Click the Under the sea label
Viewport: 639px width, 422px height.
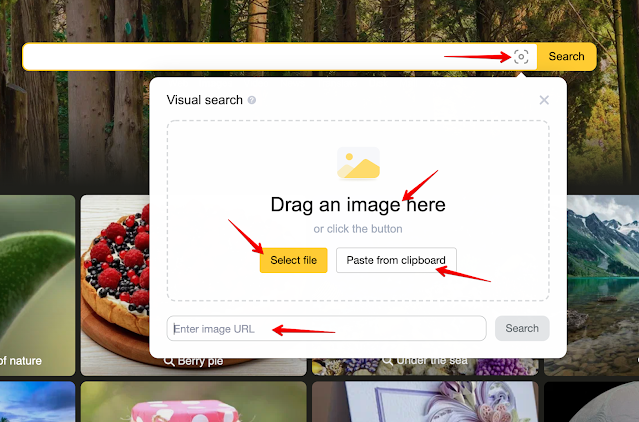point(432,360)
